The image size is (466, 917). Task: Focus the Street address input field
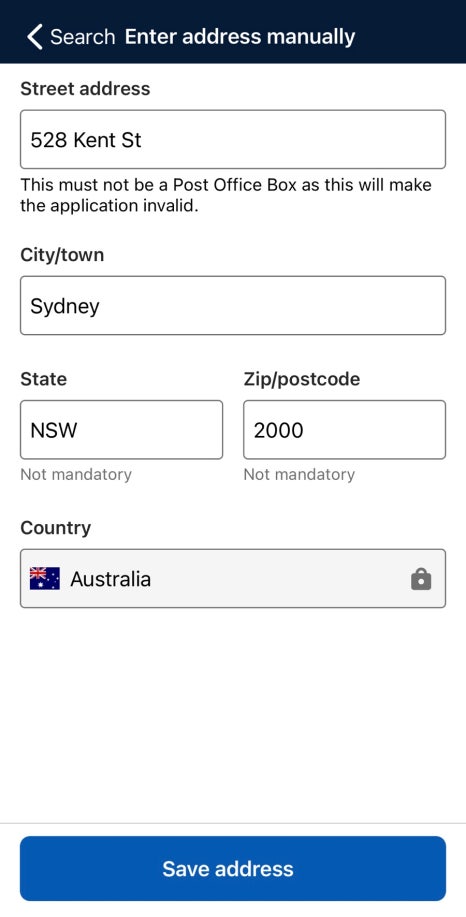(233, 140)
